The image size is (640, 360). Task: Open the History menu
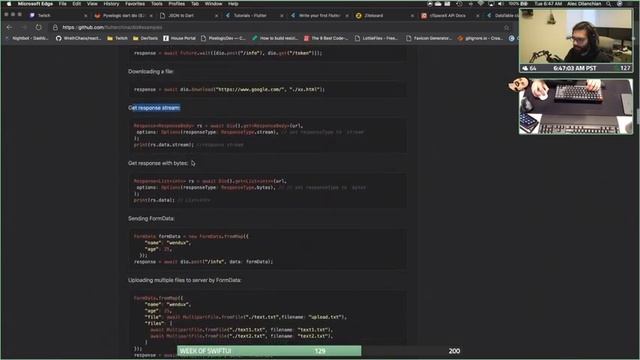[111, 4]
